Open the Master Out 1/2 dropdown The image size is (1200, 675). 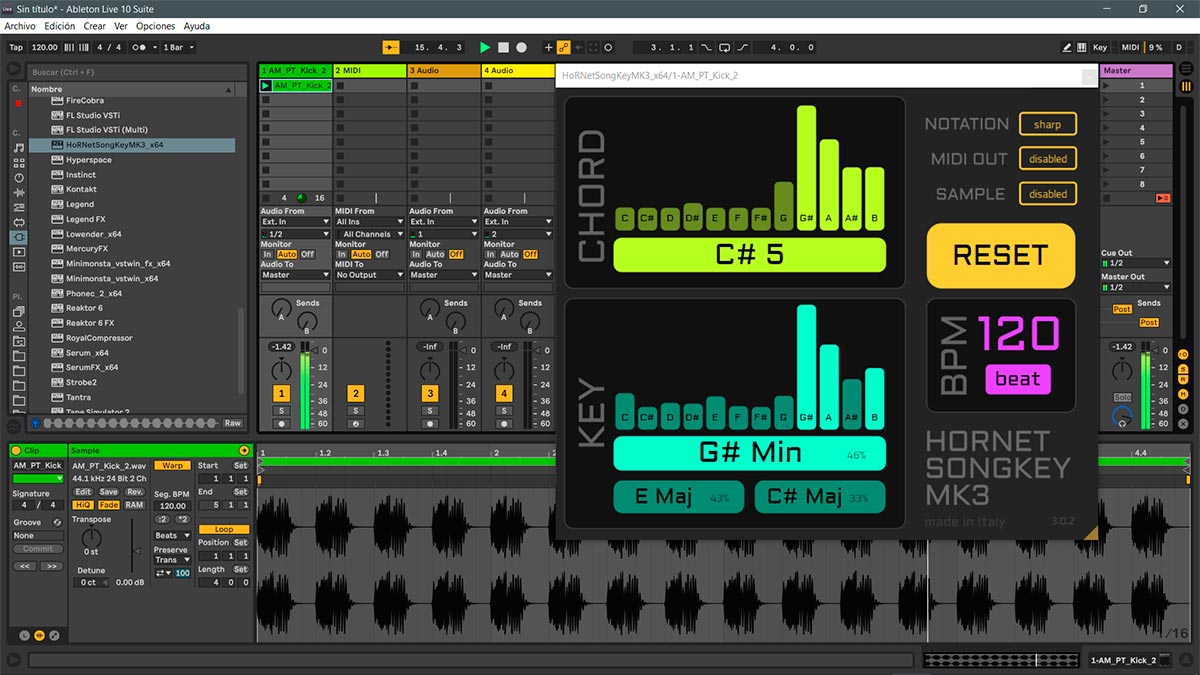click(x=1136, y=288)
